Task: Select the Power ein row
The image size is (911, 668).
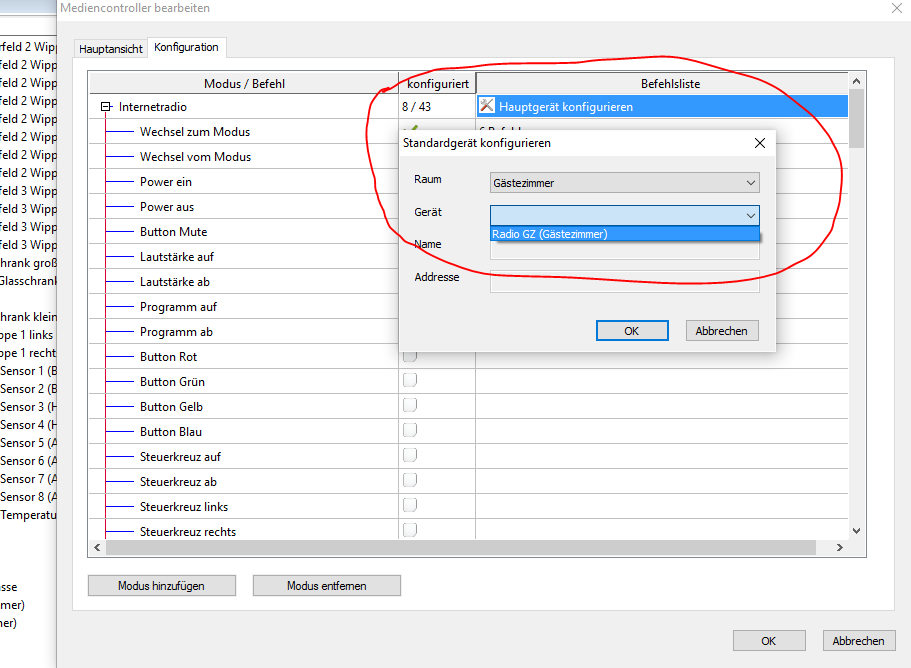Action: 166,182
